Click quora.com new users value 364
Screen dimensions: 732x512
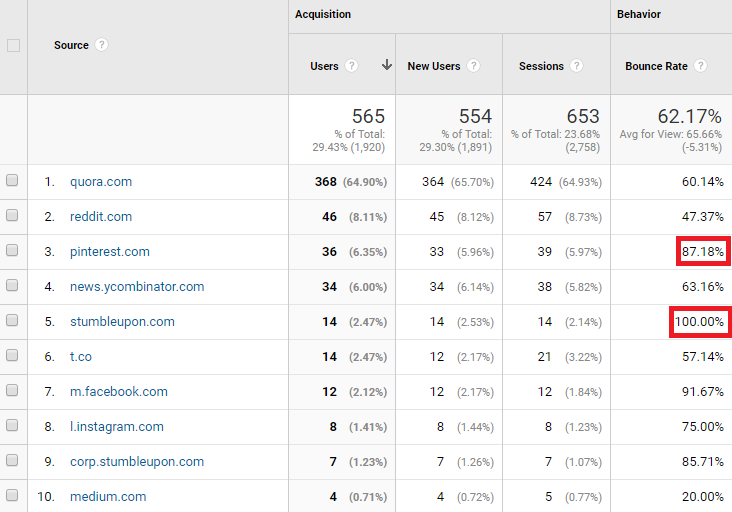click(433, 182)
